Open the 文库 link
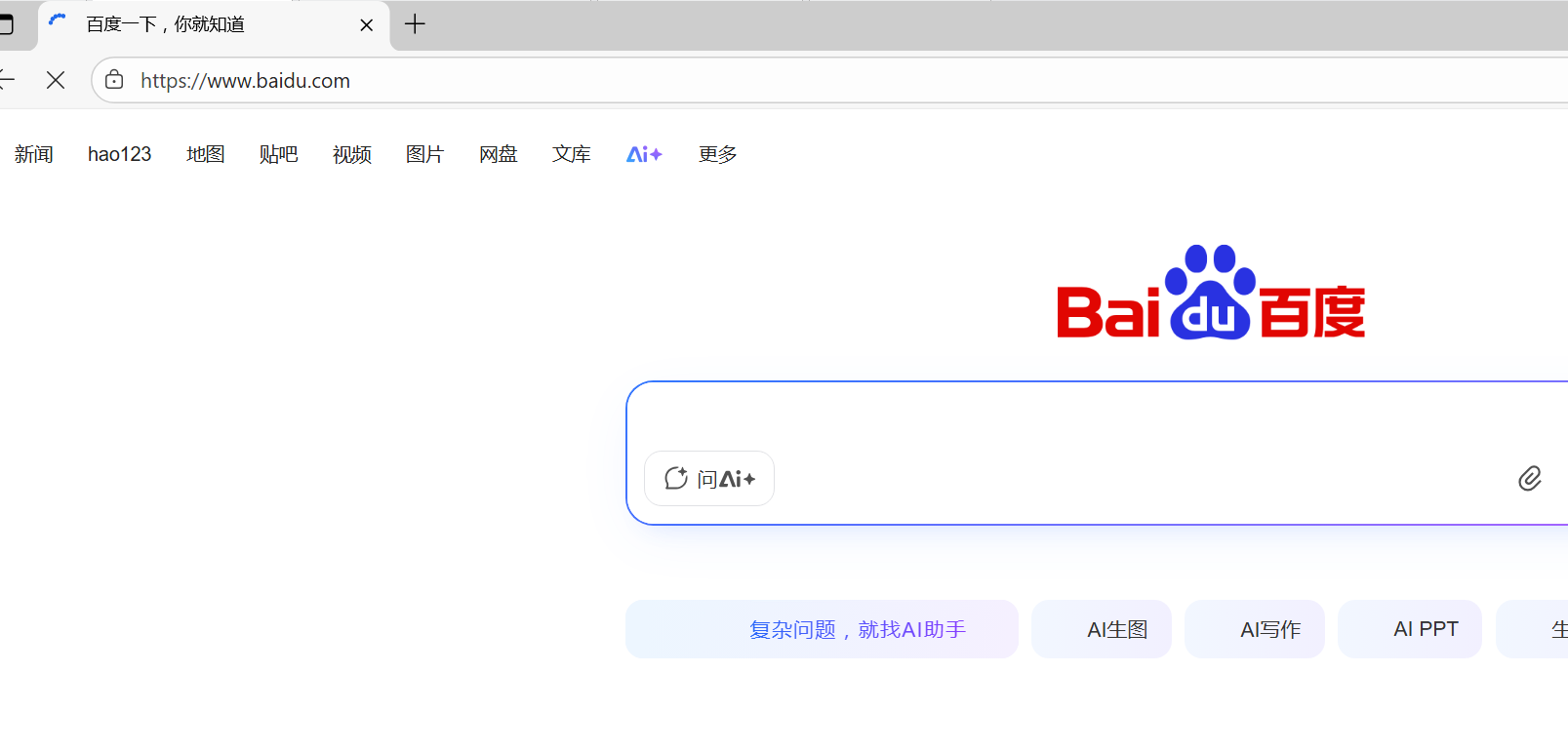Viewport: 1568px width, 752px height. click(x=572, y=154)
